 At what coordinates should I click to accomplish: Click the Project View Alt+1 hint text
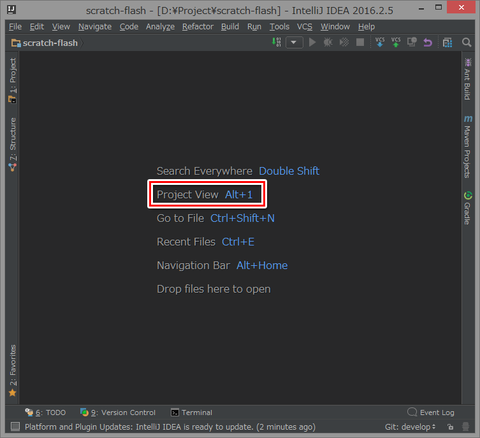point(205,194)
